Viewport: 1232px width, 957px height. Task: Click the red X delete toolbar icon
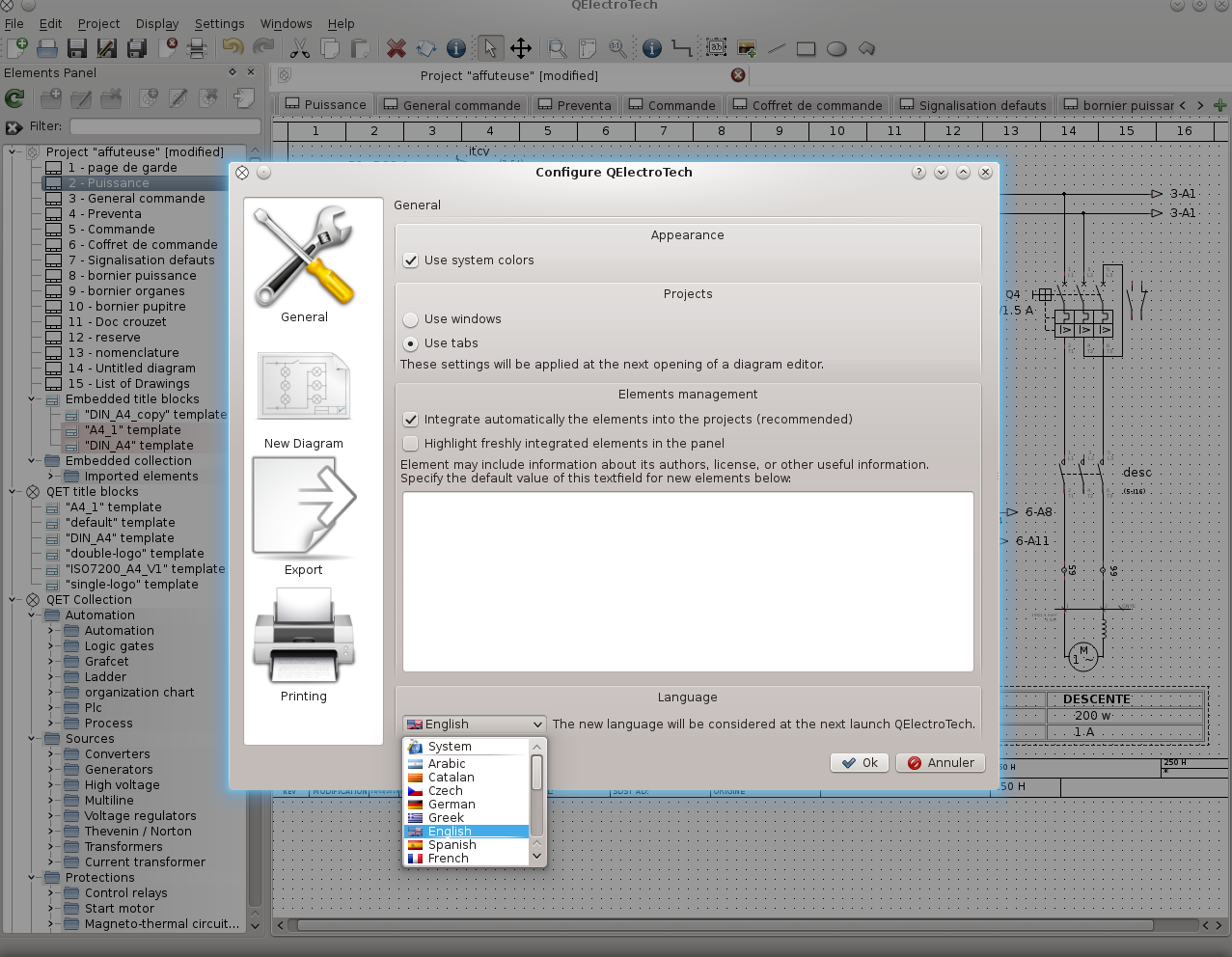(396, 48)
